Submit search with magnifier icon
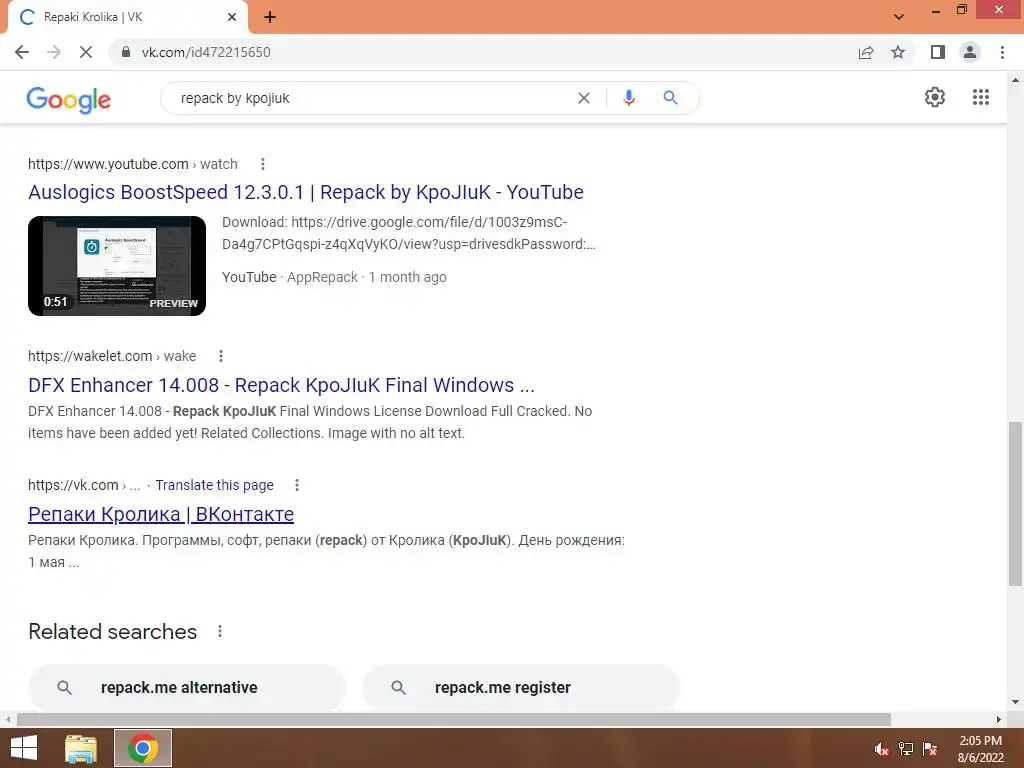This screenshot has height=768, width=1024. 671,98
